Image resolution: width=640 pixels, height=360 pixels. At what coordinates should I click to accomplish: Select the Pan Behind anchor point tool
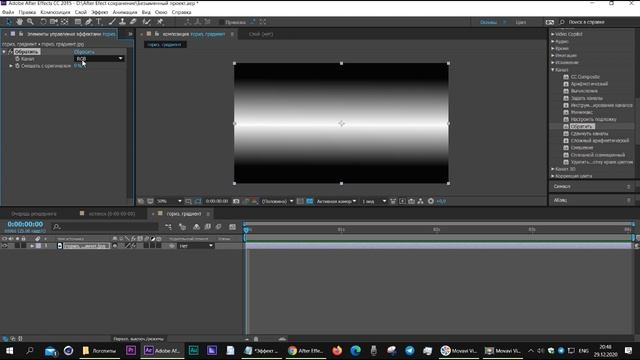click(64, 22)
